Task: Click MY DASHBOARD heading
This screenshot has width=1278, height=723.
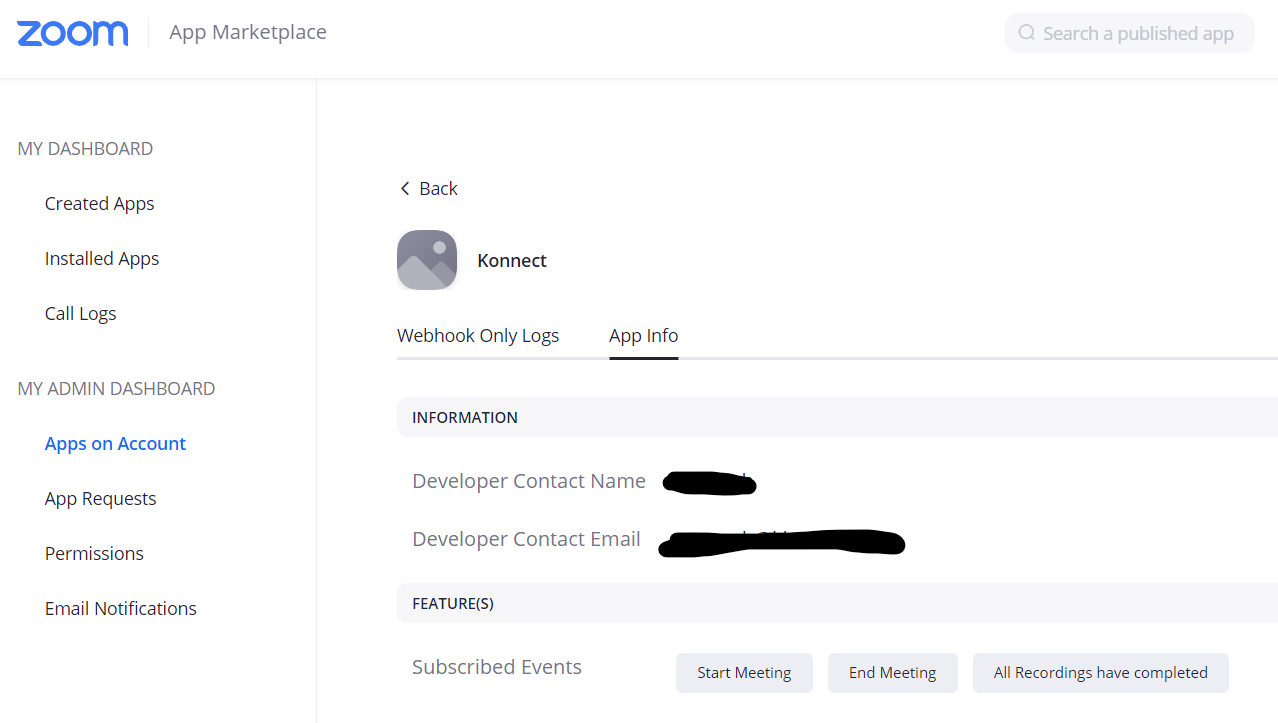Action: coord(85,148)
